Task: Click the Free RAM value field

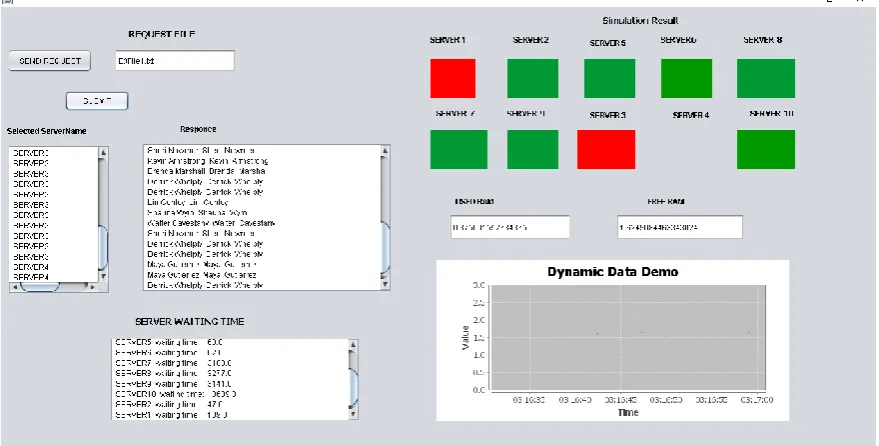Action: click(x=680, y=227)
